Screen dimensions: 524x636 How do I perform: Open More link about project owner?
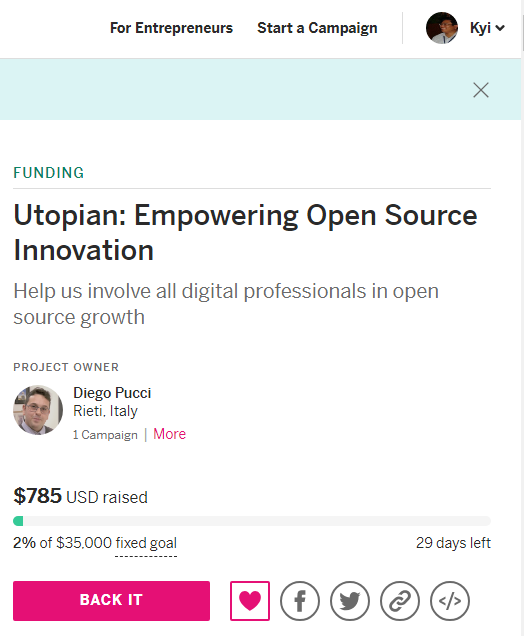click(x=170, y=434)
